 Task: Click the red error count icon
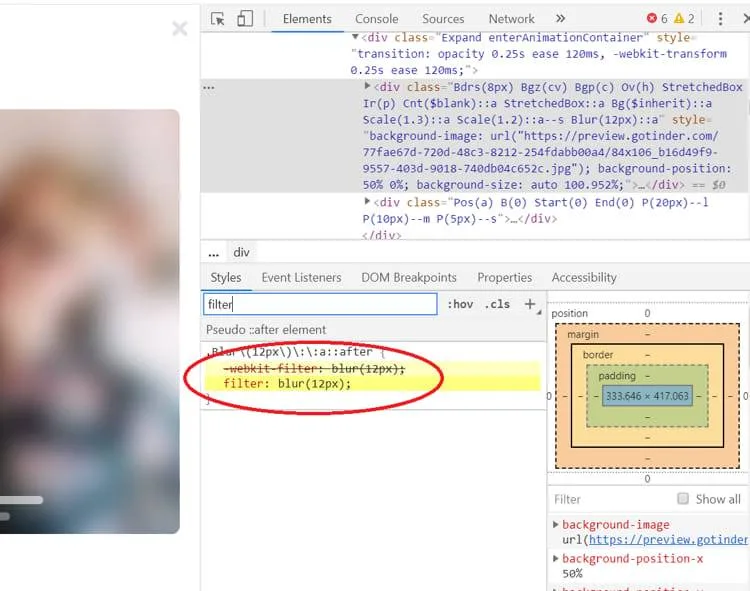[653, 18]
